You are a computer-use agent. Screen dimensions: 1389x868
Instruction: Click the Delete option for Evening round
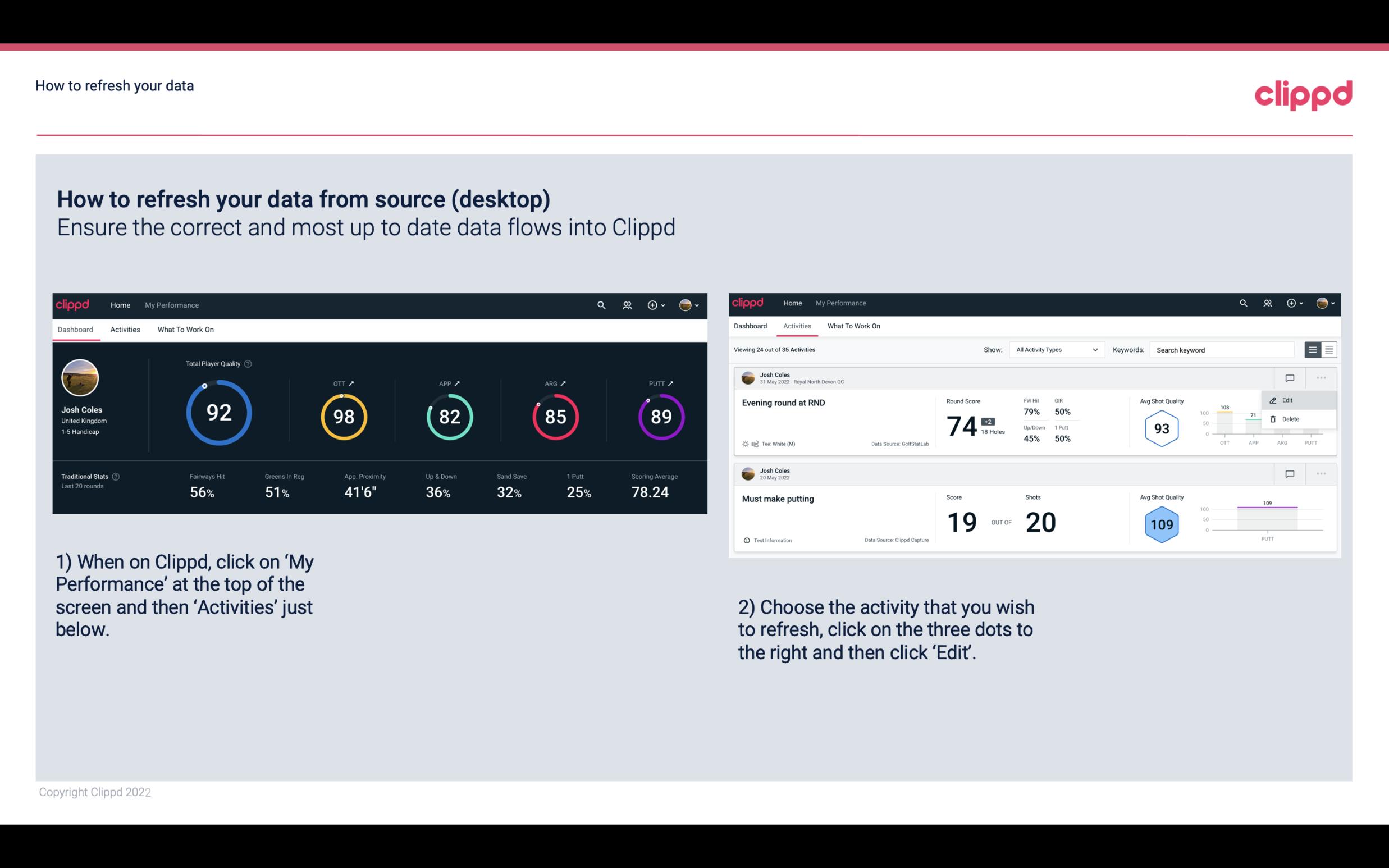pyautogui.click(x=1291, y=419)
